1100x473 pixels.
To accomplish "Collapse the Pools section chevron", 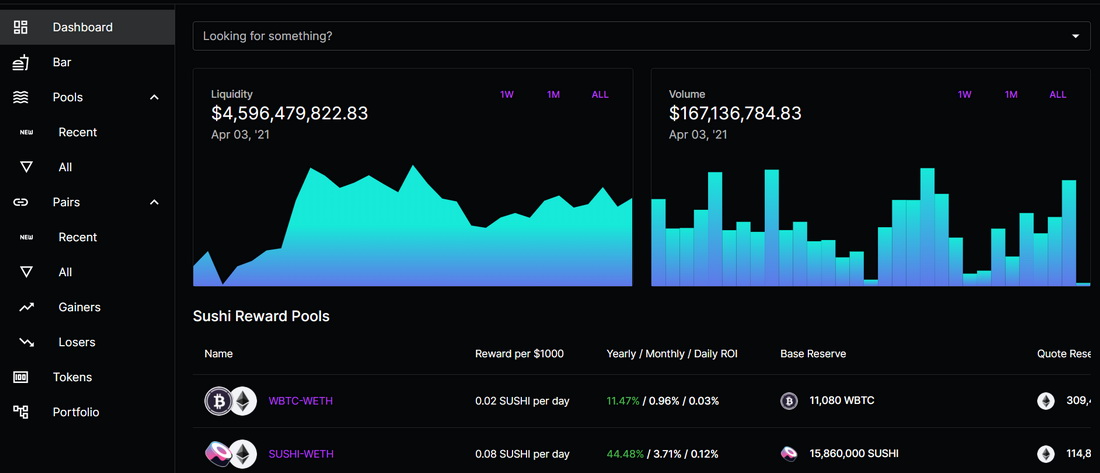I will tap(154, 98).
